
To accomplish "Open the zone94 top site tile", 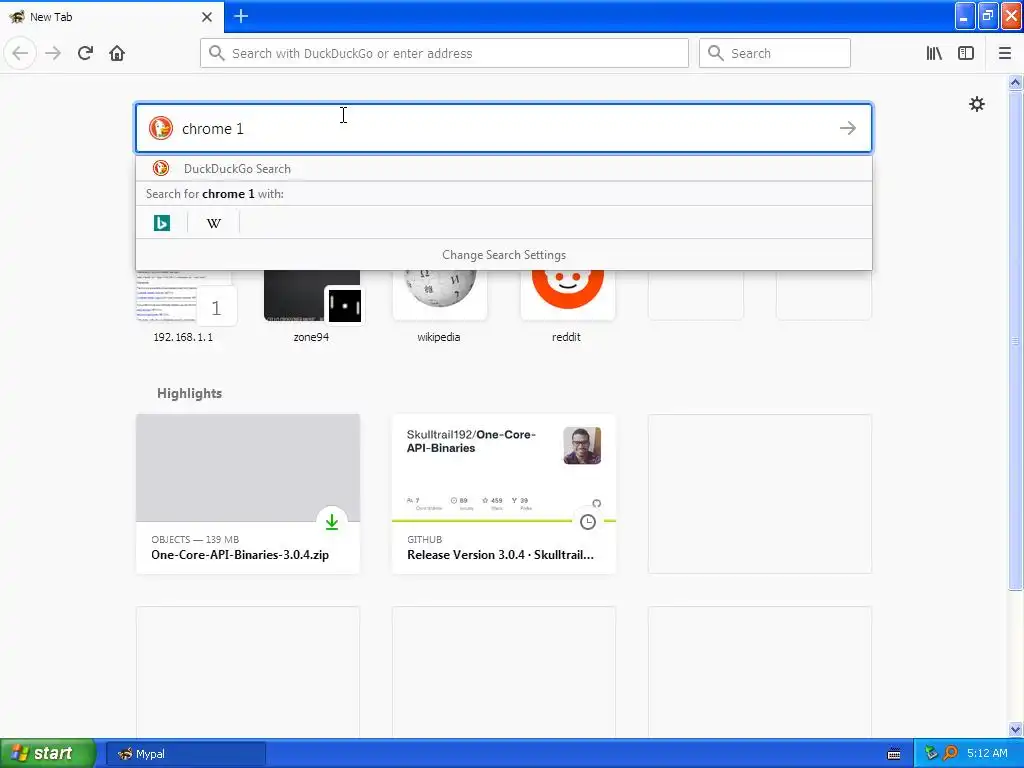I will tap(312, 306).
